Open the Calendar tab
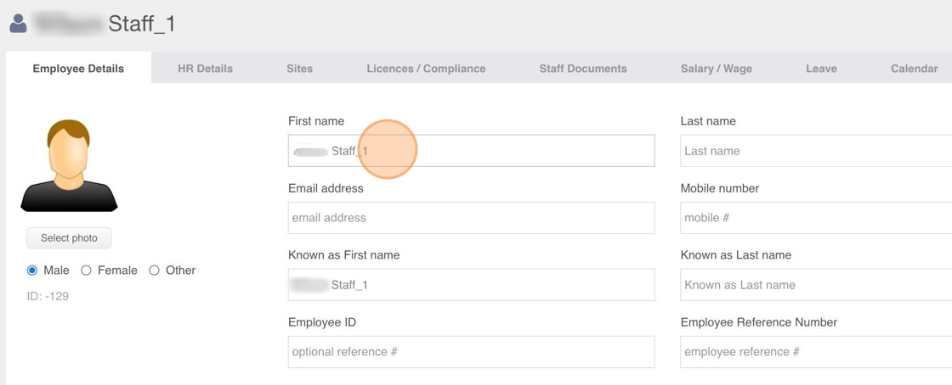Viewport: 952px width, 385px height. pos(914,69)
